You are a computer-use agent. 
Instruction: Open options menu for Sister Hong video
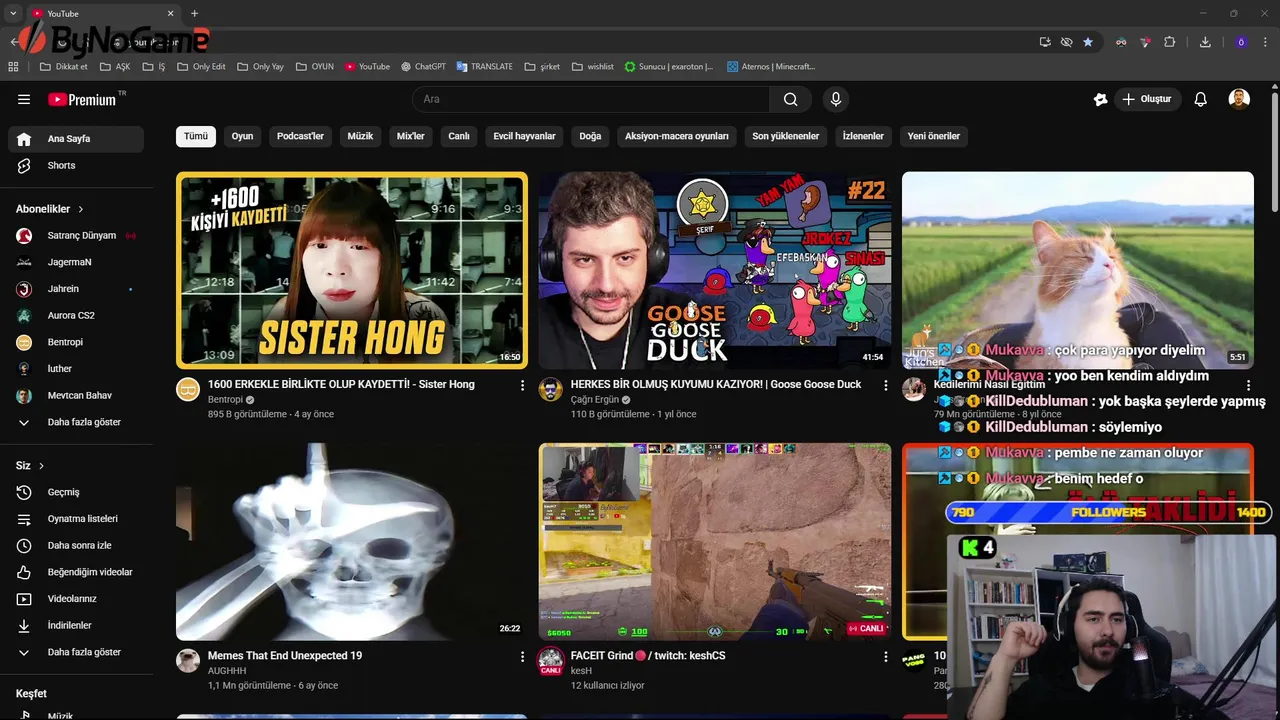(522, 385)
